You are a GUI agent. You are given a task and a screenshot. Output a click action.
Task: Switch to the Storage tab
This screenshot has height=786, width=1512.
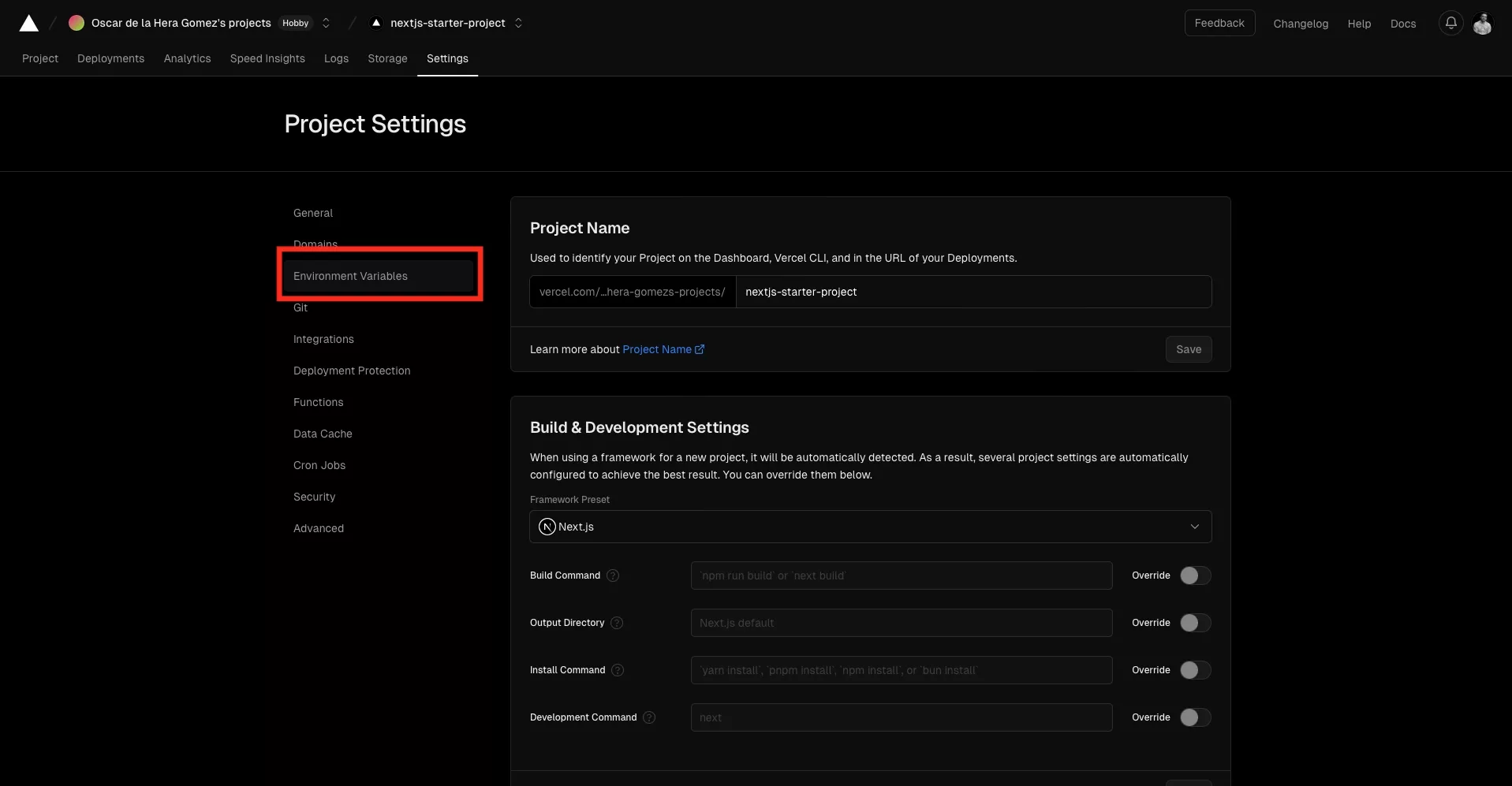[x=387, y=58]
